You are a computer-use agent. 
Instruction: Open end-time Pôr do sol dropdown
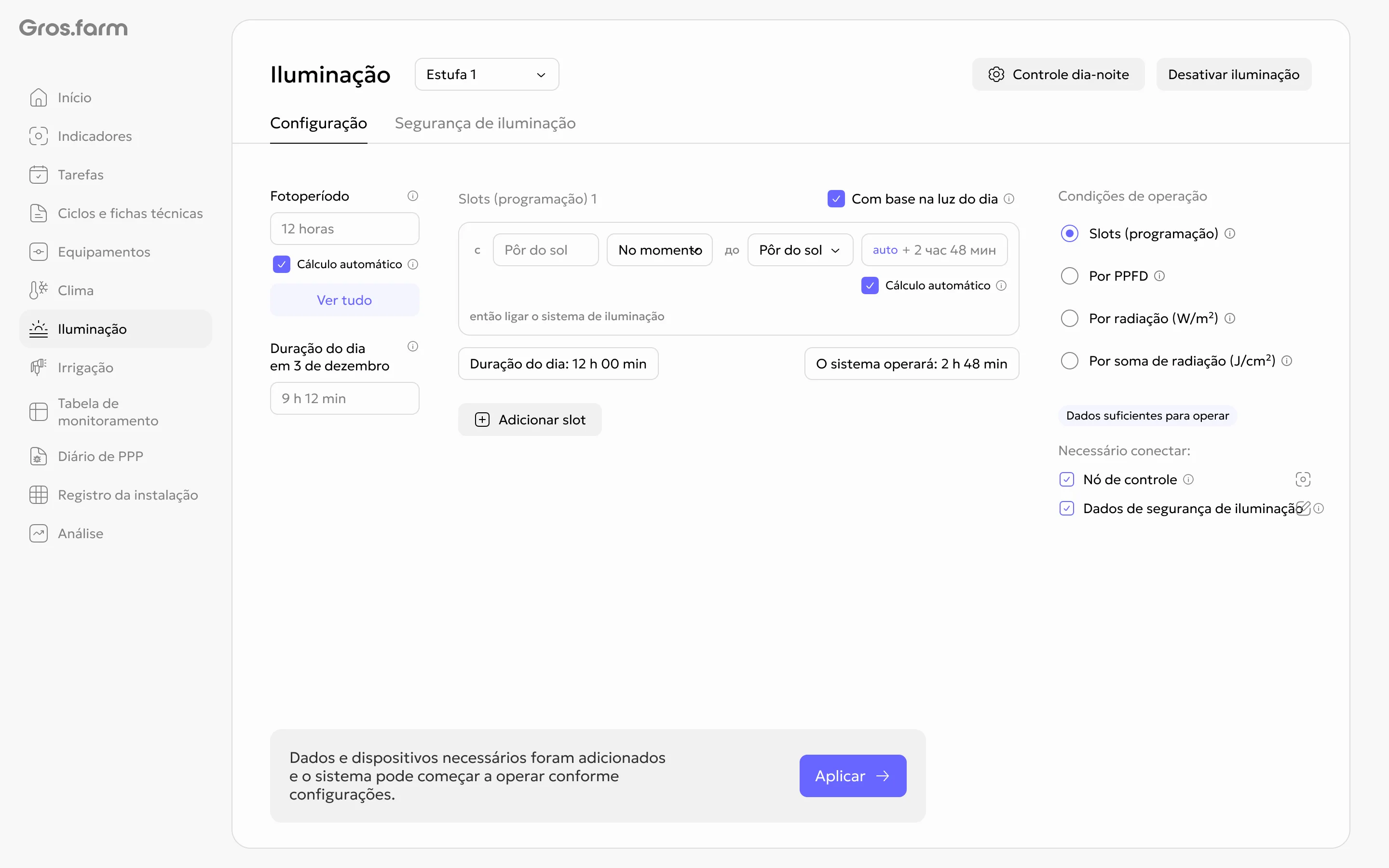point(800,250)
